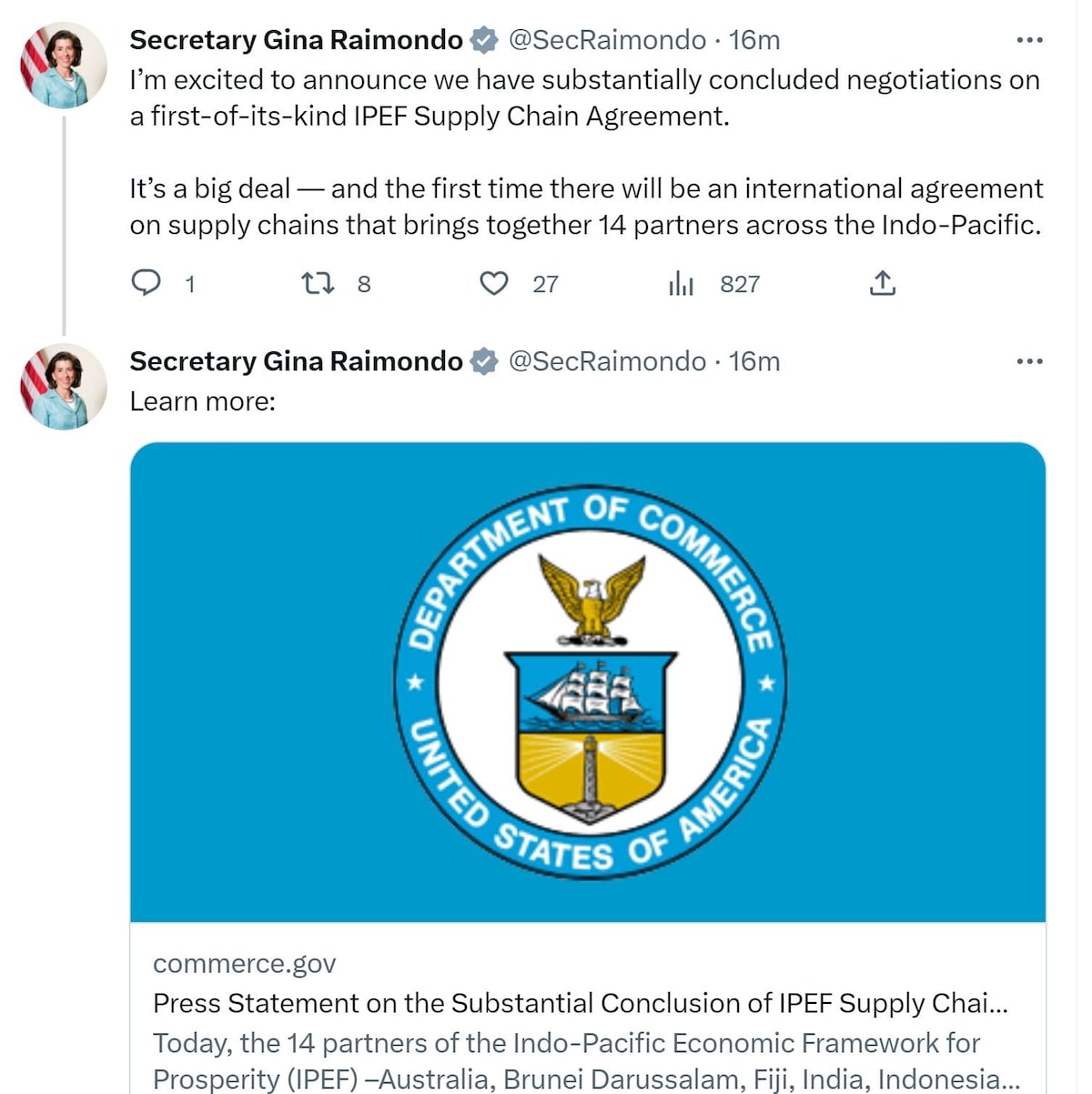Viewport: 1092px width, 1094px height.
Task: Click the reply icon on the first tweet
Action: click(146, 283)
